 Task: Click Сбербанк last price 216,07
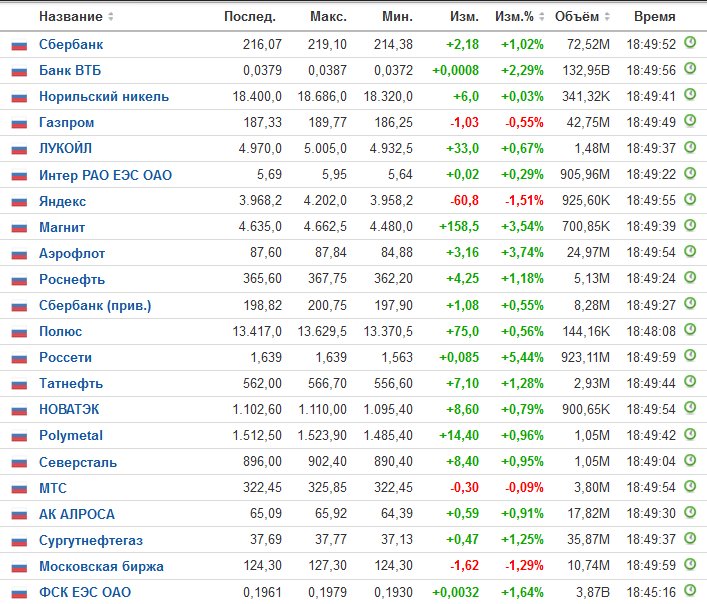[262, 45]
